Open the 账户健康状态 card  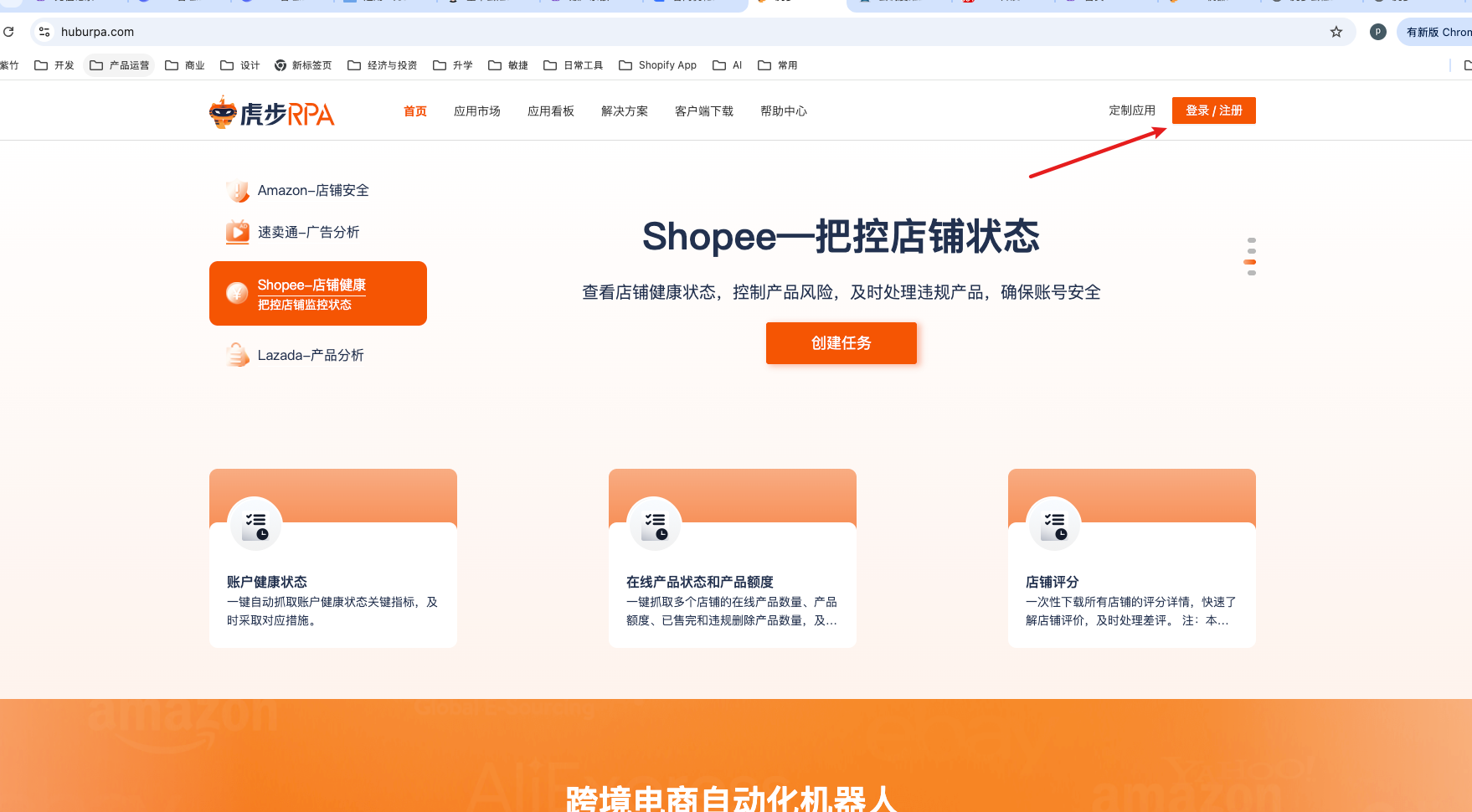333,558
